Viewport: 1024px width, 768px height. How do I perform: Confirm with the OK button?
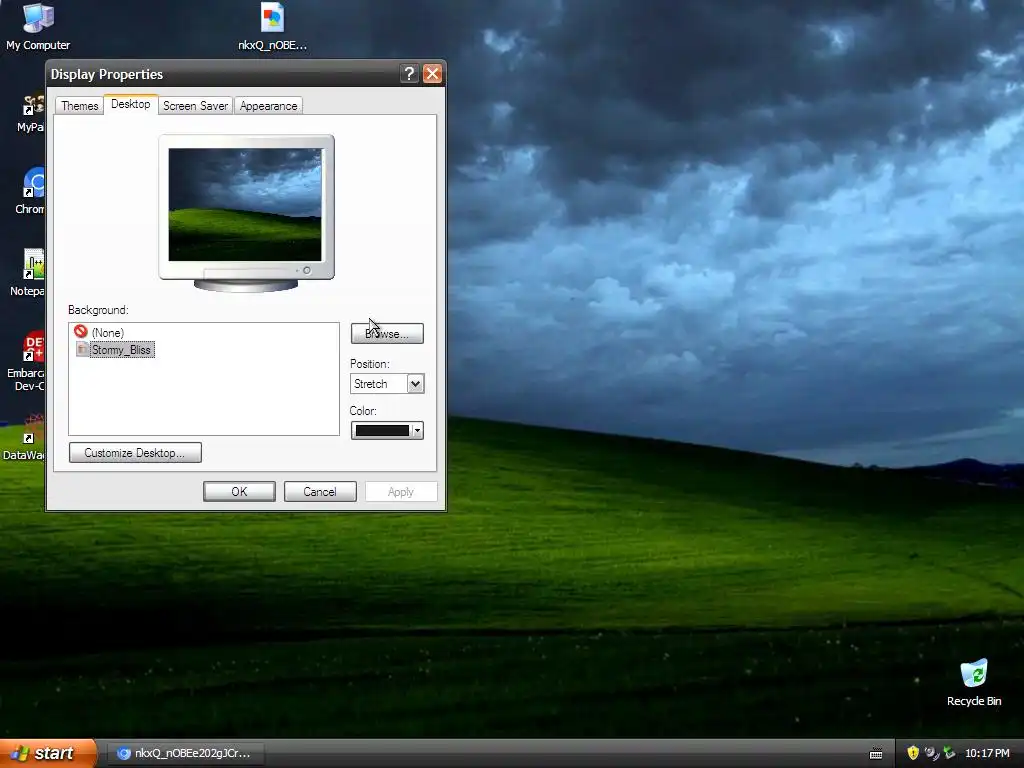(x=239, y=492)
